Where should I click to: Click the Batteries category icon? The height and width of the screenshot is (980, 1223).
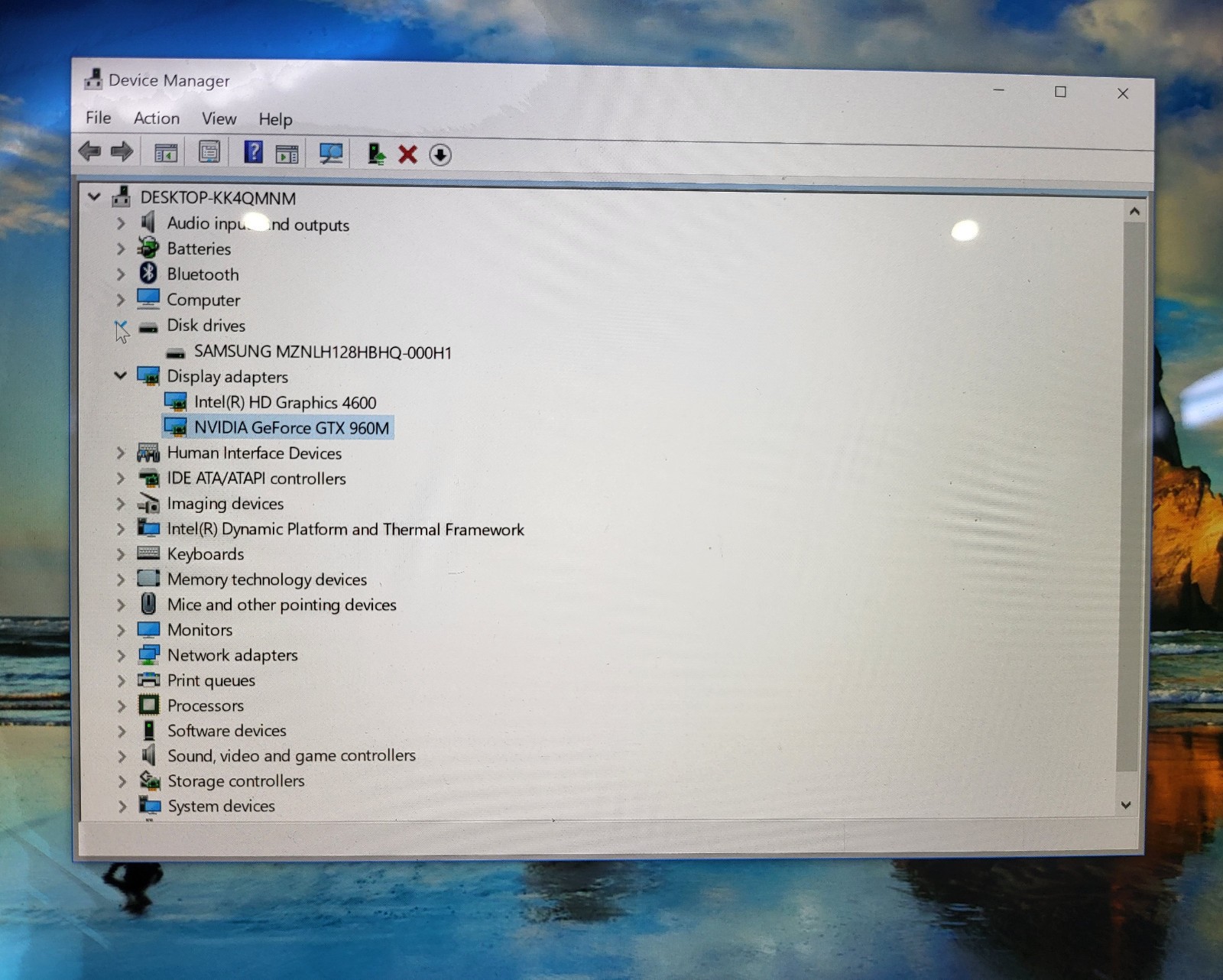tap(148, 248)
